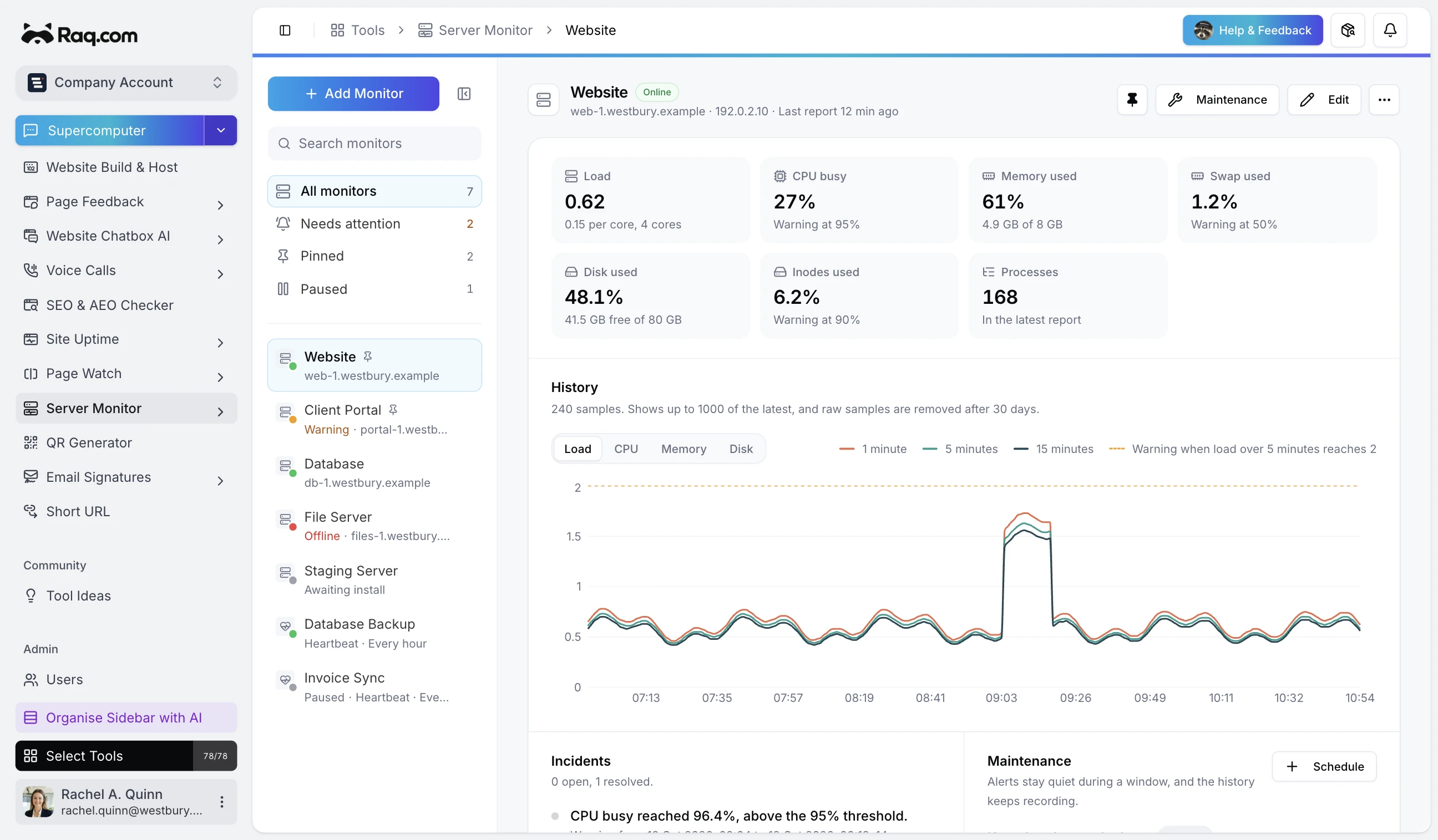This screenshot has width=1438, height=840.
Task: Expand the Page Watch submenu
Action: click(220, 377)
